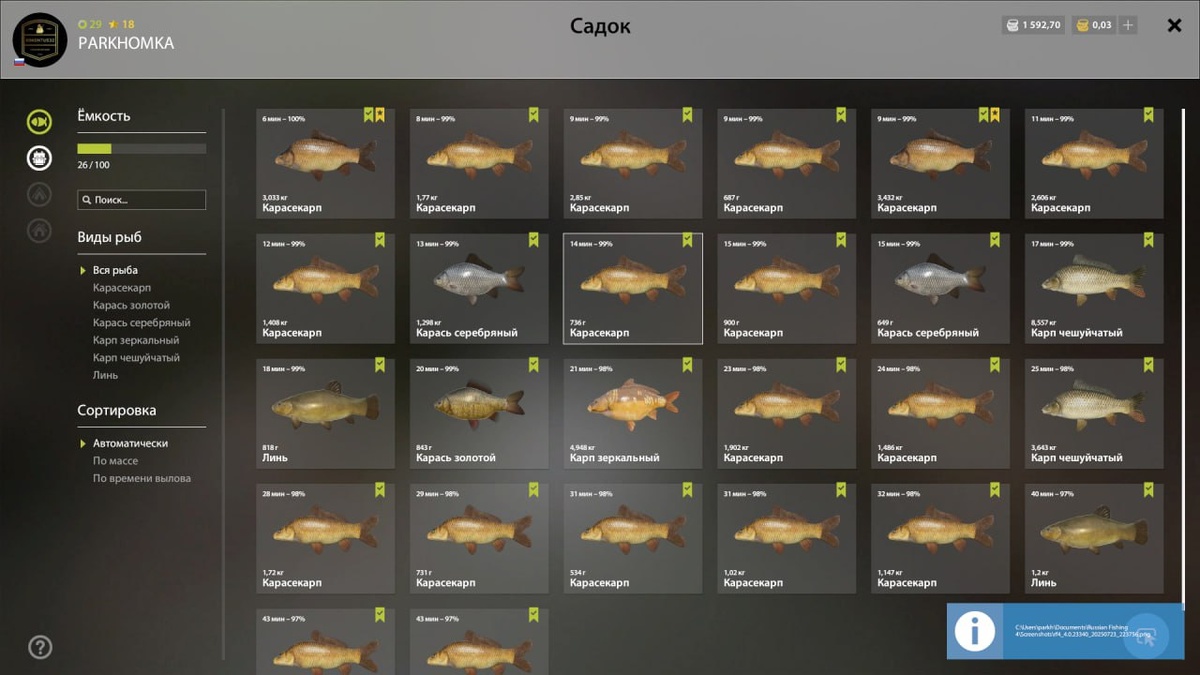Sort fish по времени вылова

141,478
